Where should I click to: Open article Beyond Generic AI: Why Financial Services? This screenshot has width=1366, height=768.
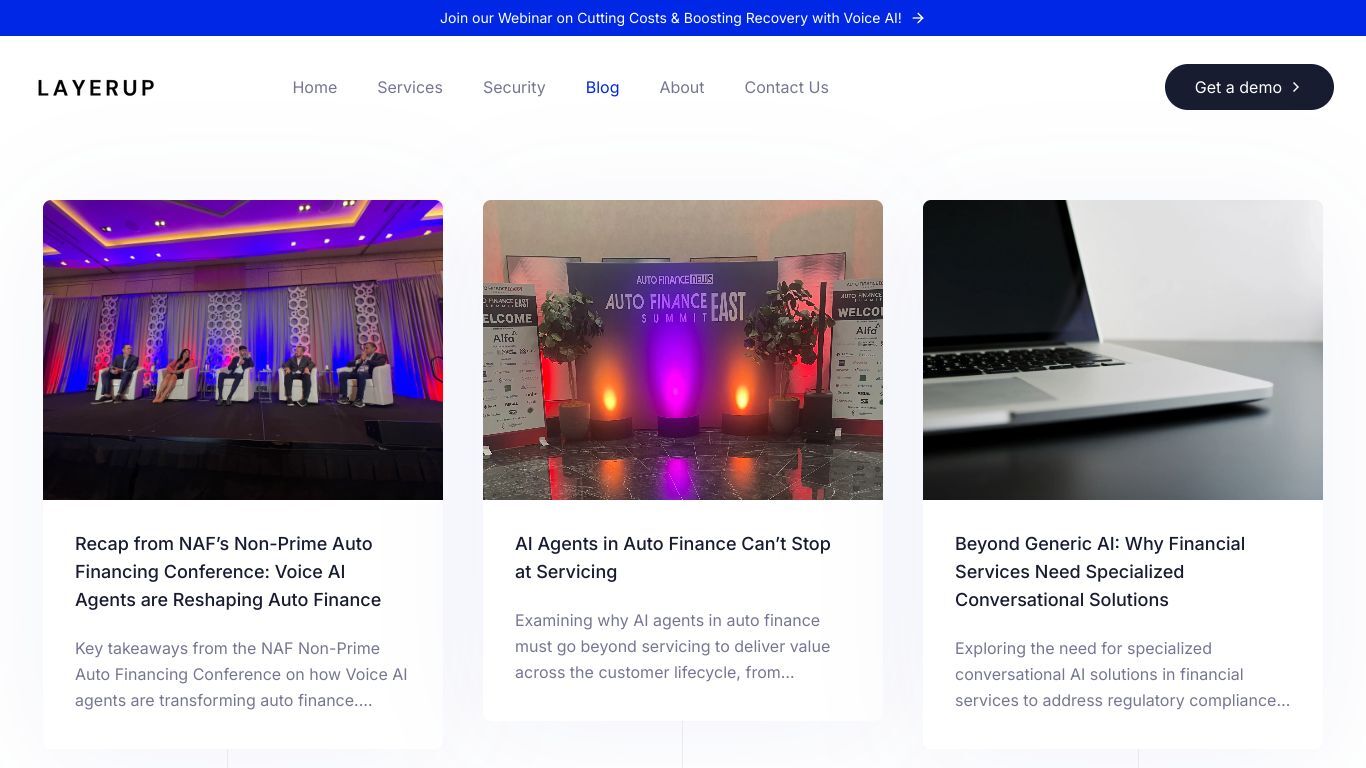(1100, 572)
